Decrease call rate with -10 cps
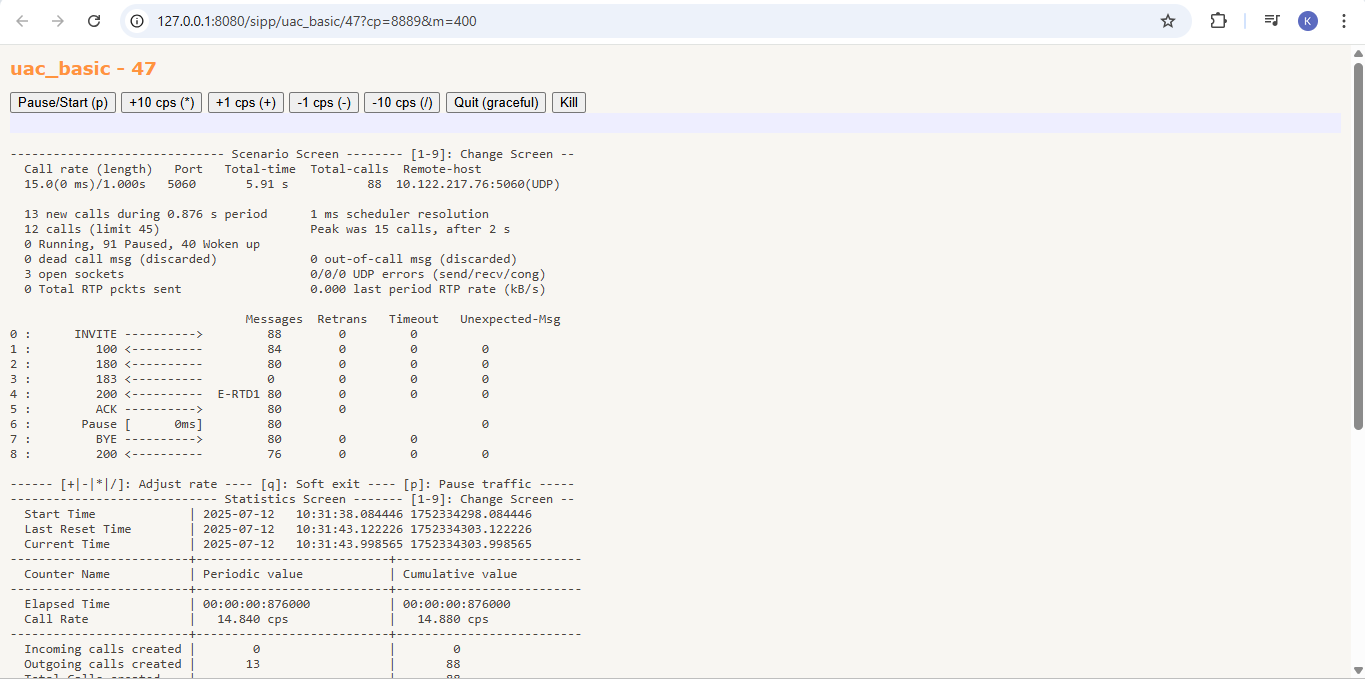This screenshot has height=679, width=1365. coord(401,102)
